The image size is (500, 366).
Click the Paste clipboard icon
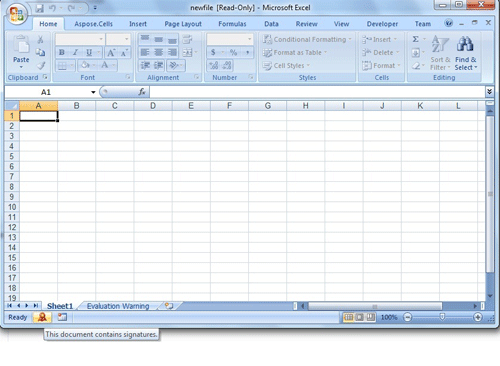(x=21, y=45)
